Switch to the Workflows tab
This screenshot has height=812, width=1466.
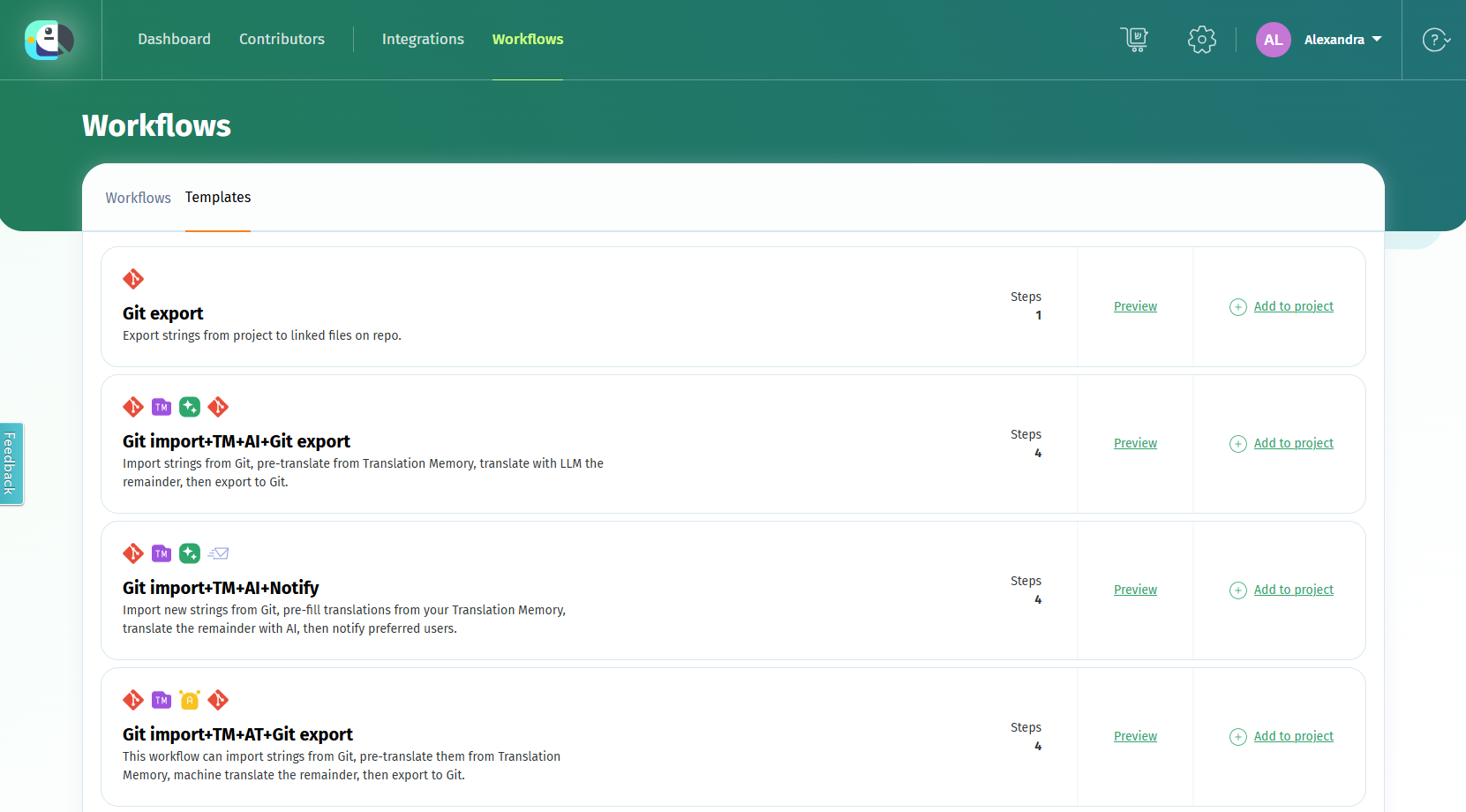point(138,198)
